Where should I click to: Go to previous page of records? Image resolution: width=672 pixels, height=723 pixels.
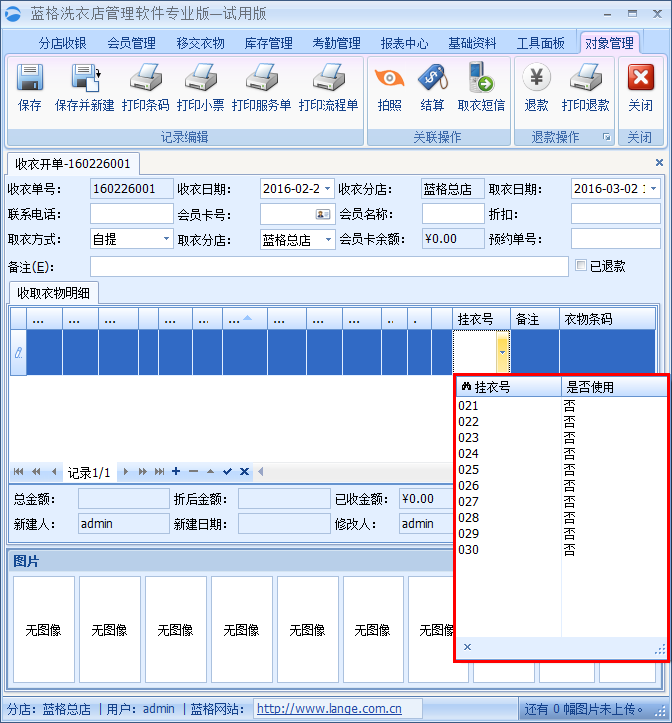point(36,471)
